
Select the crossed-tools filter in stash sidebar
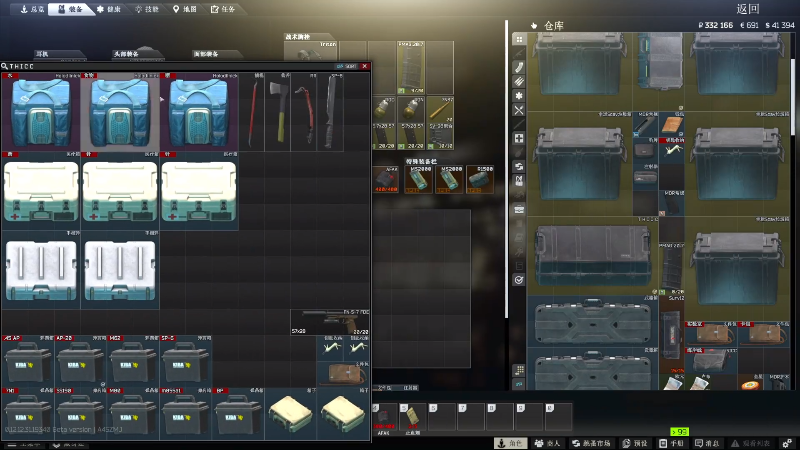[x=519, y=110]
